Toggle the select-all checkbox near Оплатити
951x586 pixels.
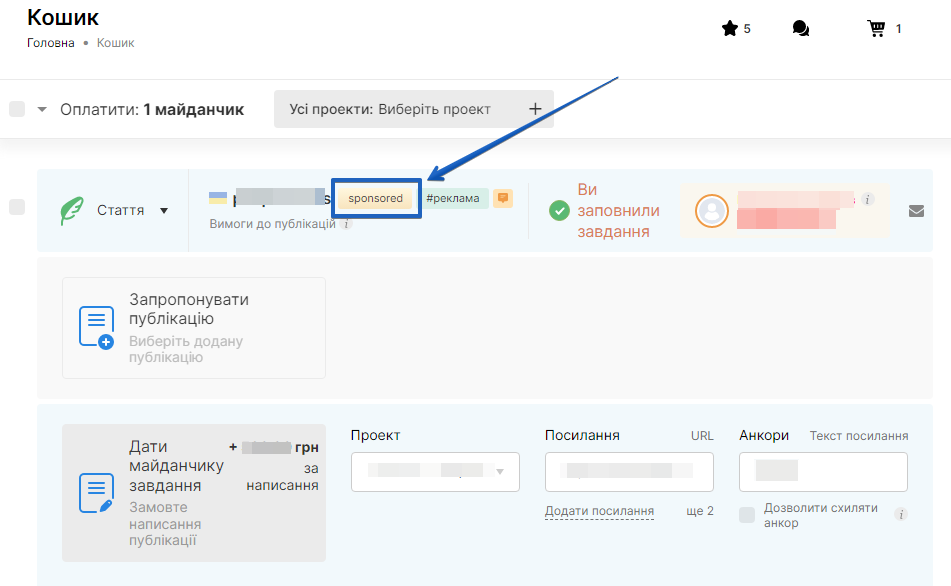pyautogui.click(x=17, y=109)
